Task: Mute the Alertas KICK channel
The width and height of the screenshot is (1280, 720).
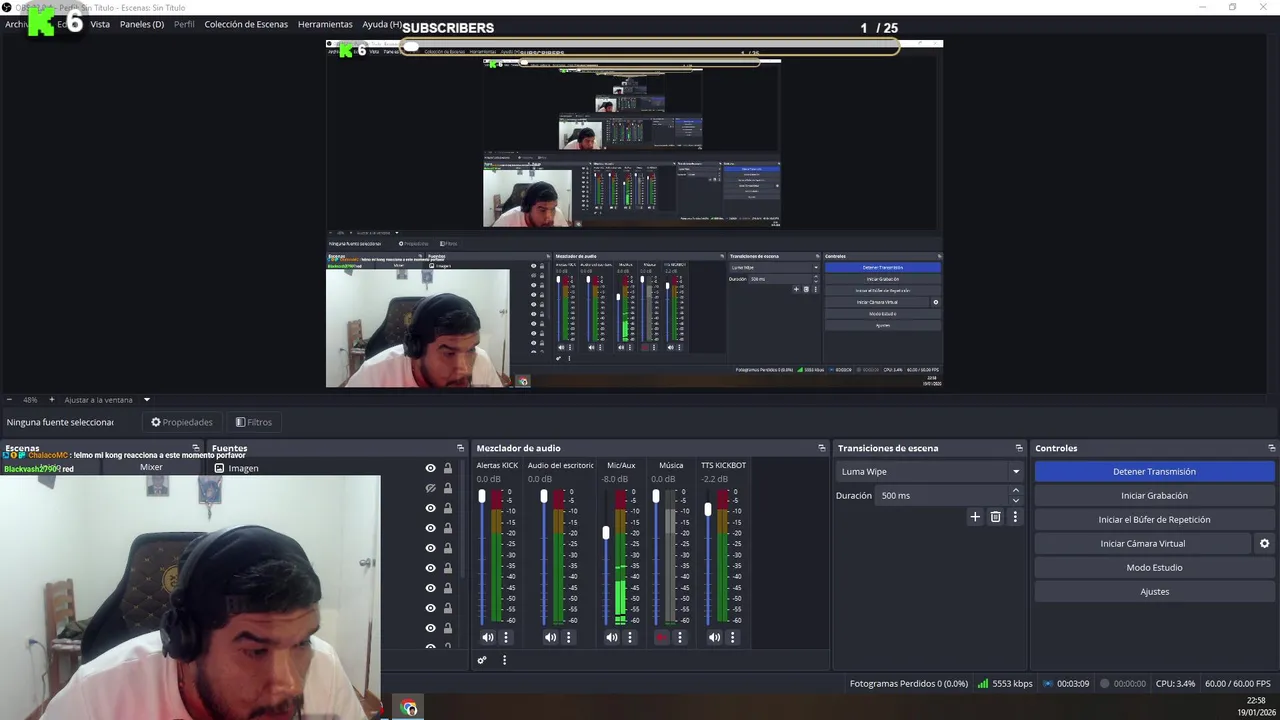Action: click(488, 637)
